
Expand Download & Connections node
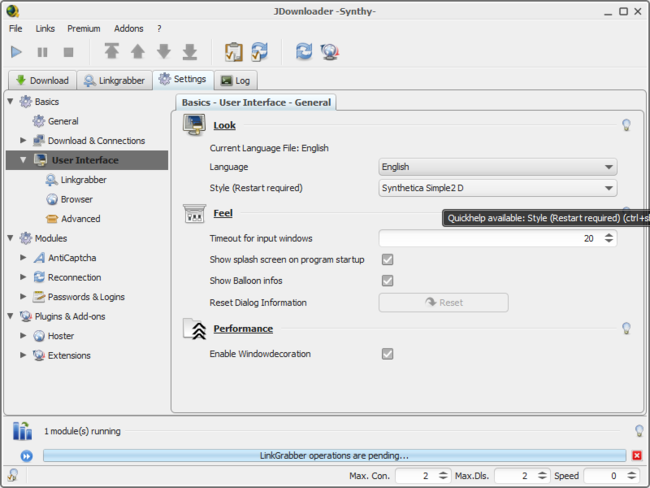click(x=23, y=141)
